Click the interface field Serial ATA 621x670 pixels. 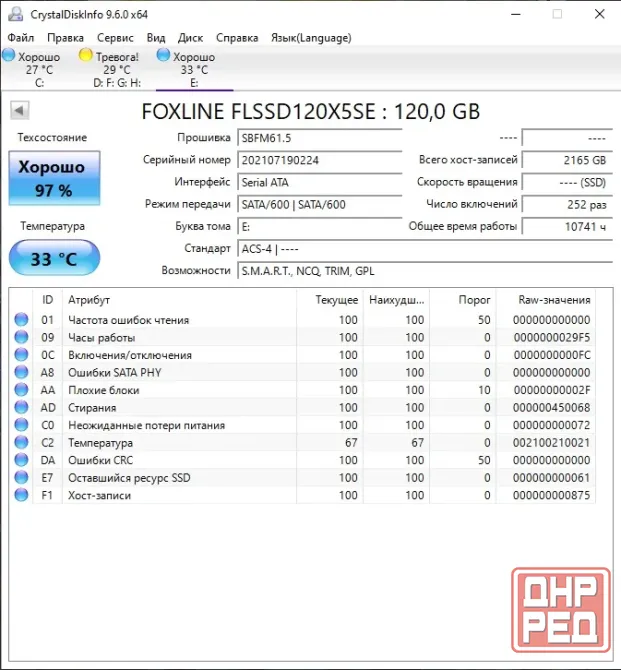320,182
